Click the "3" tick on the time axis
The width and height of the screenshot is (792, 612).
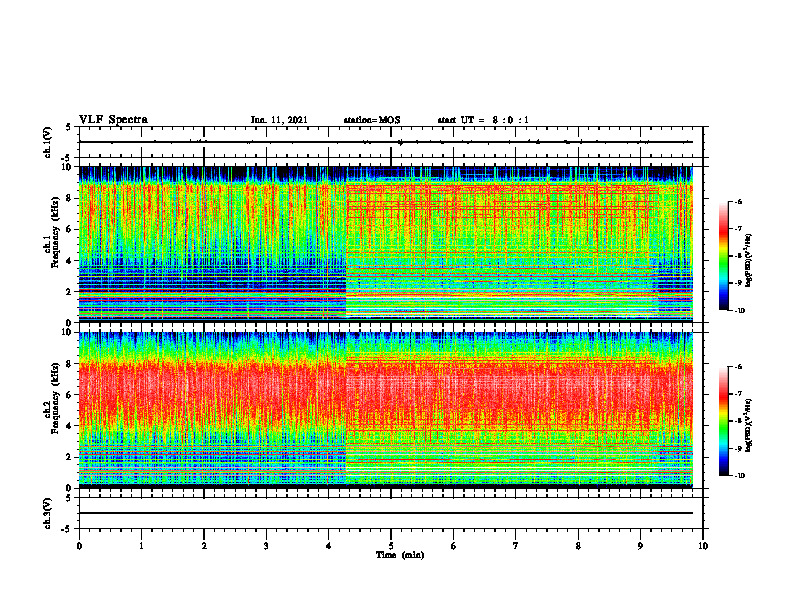tap(266, 546)
